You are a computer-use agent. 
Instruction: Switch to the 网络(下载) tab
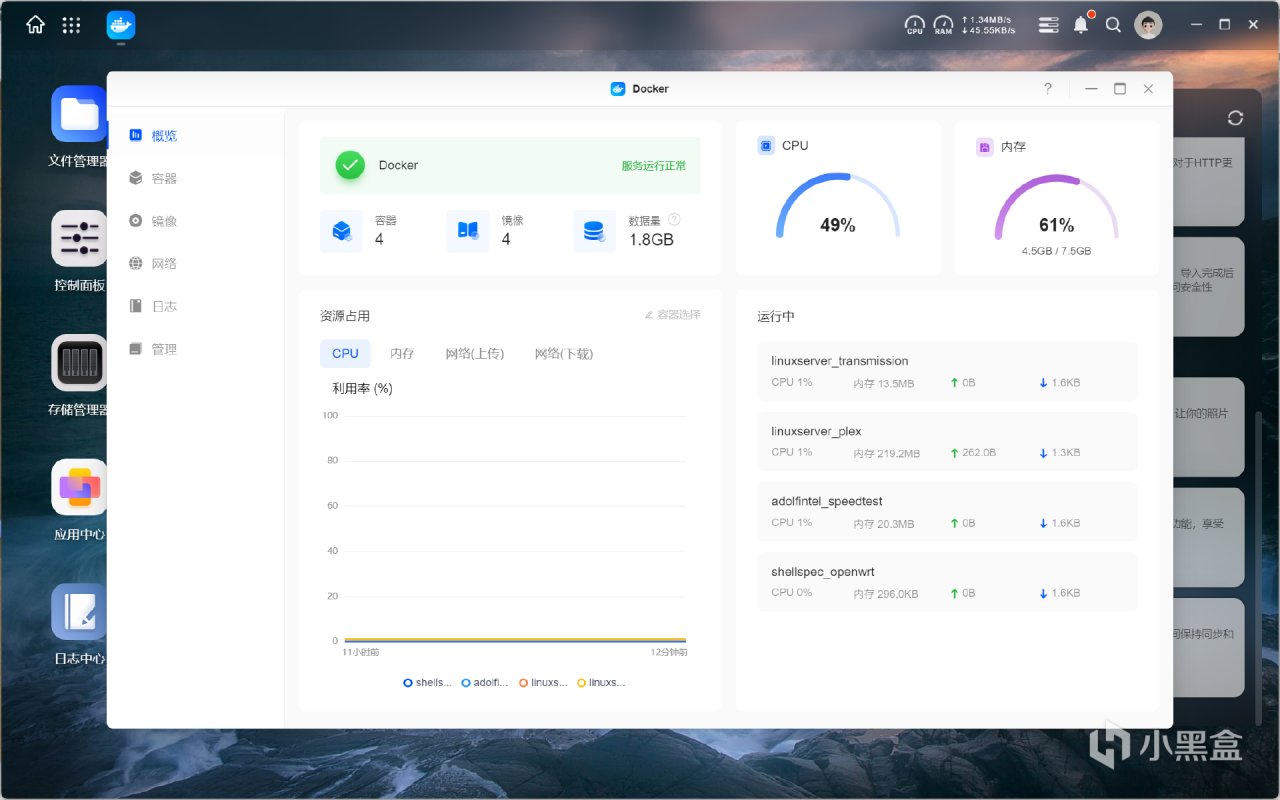click(564, 353)
